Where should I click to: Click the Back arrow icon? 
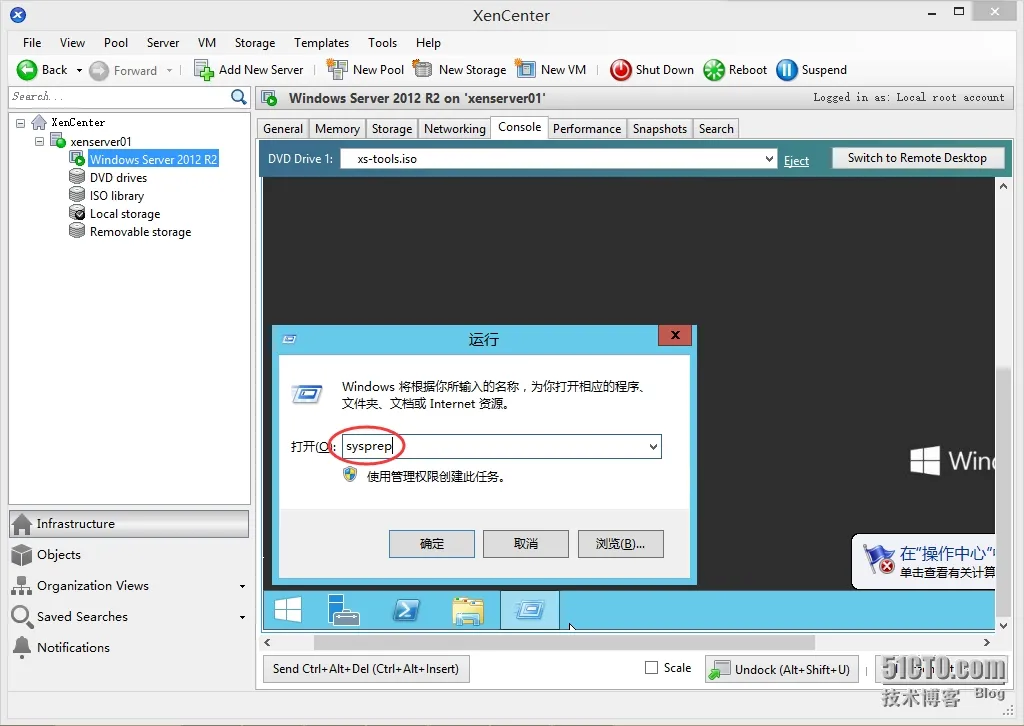pos(27,70)
